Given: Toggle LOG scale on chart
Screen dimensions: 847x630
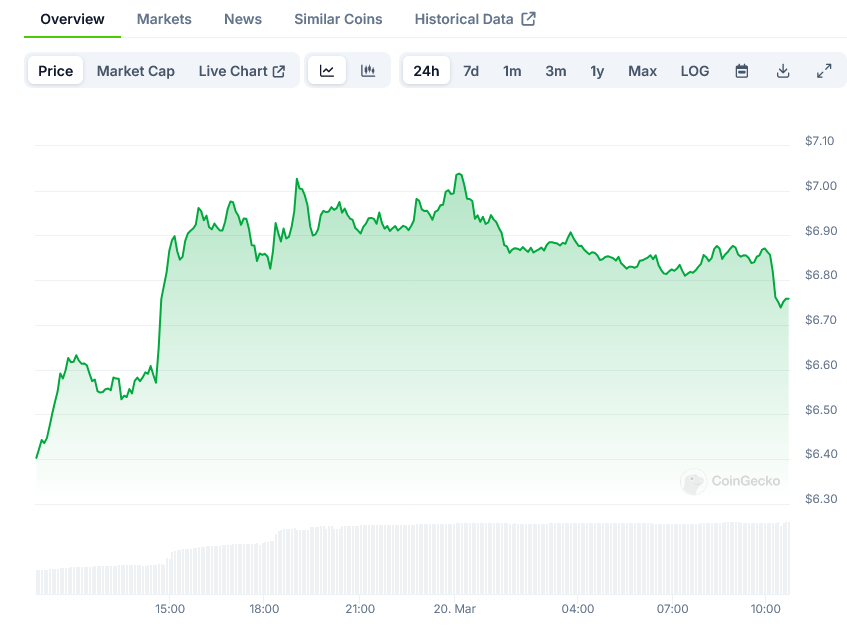Looking at the screenshot, I should (695, 71).
